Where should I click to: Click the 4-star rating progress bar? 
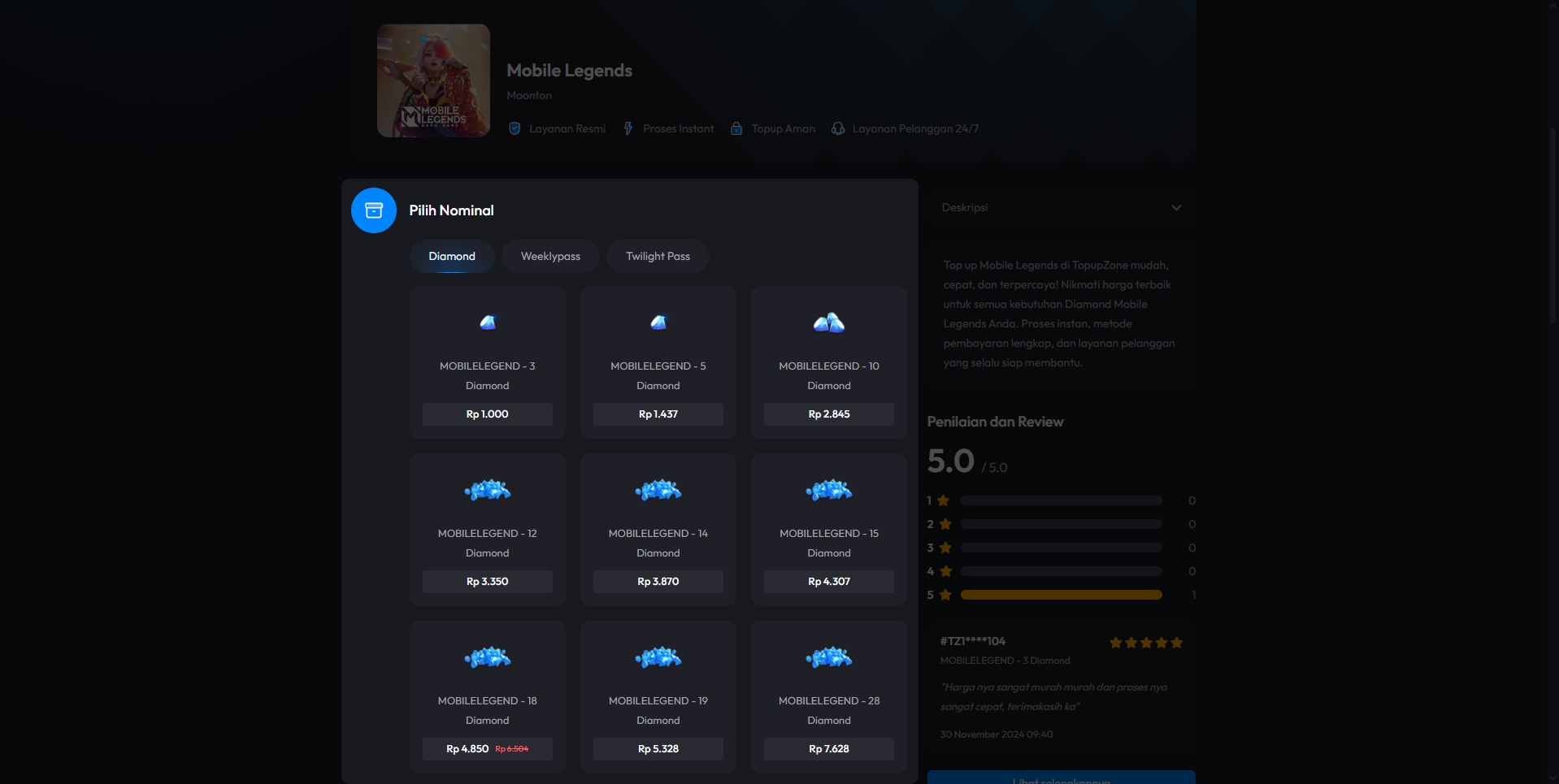click(x=1062, y=571)
